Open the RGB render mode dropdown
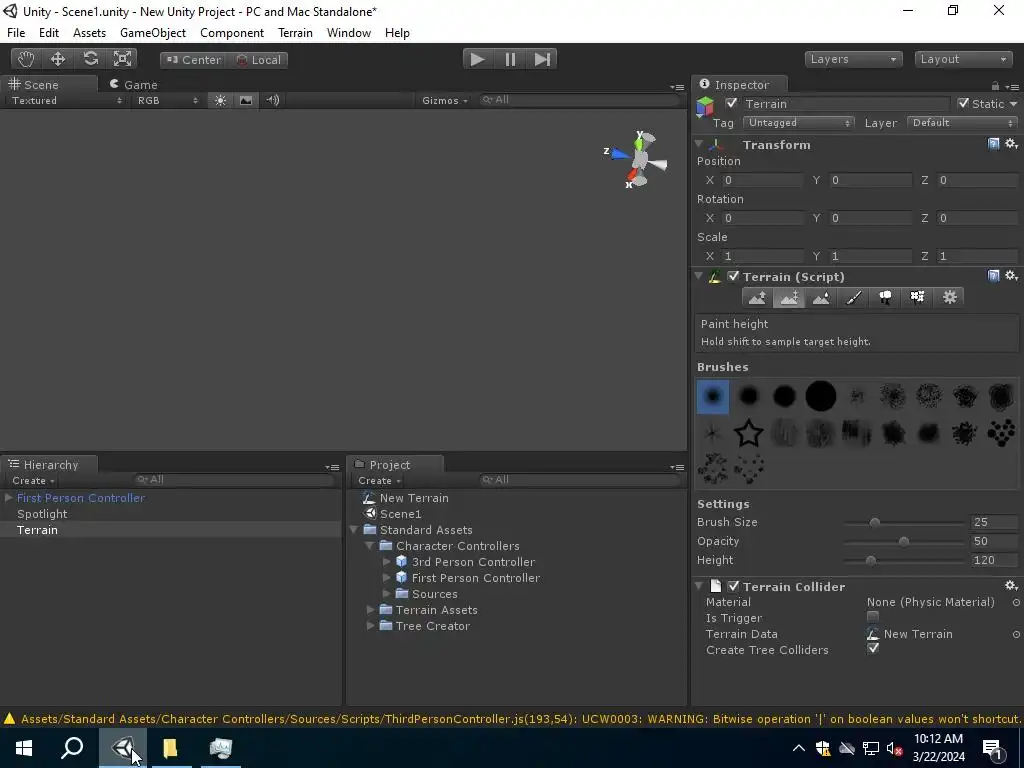This screenshot has width=1024, height=768. coord(167,101)
